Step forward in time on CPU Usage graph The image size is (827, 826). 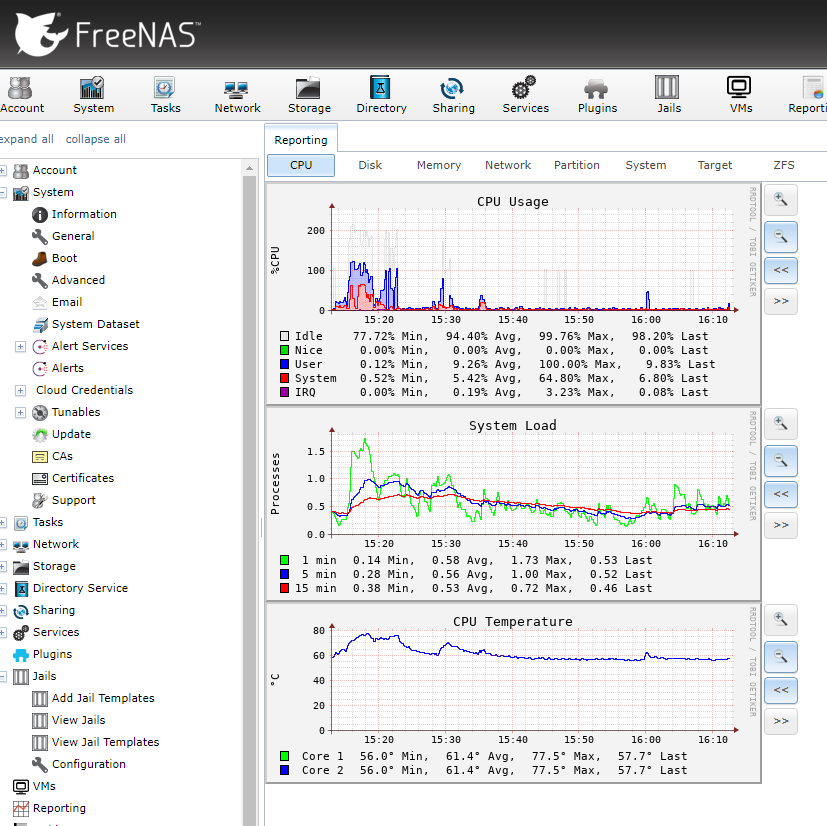coord(781,301)
